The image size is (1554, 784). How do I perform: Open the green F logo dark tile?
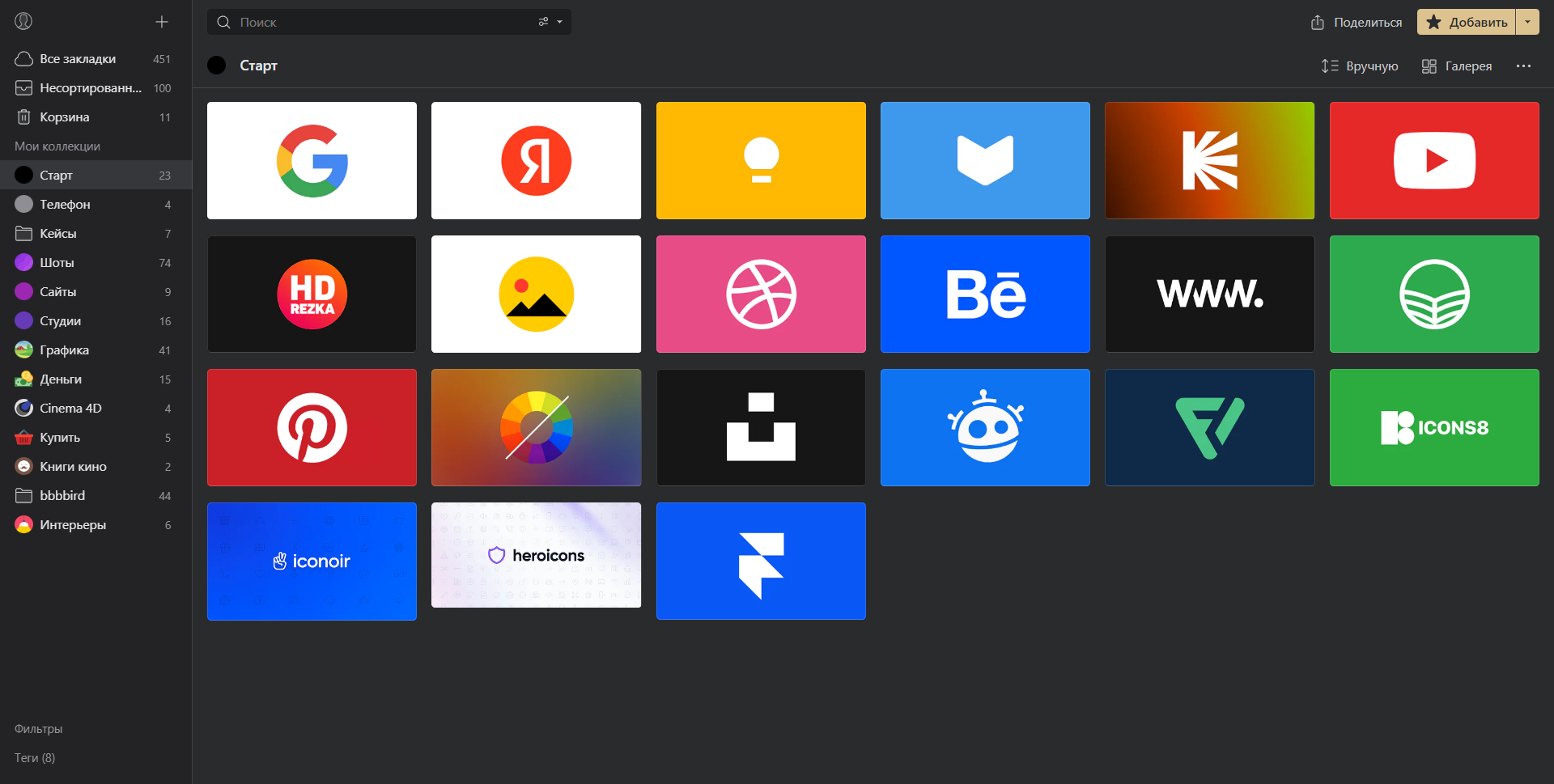tap(1209, 427)
